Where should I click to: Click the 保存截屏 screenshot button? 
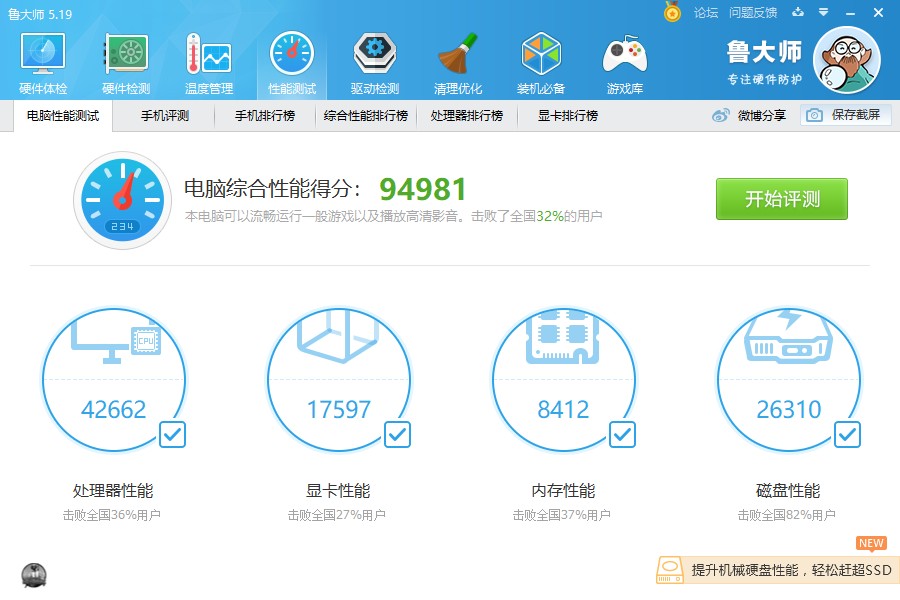(846, 115)
